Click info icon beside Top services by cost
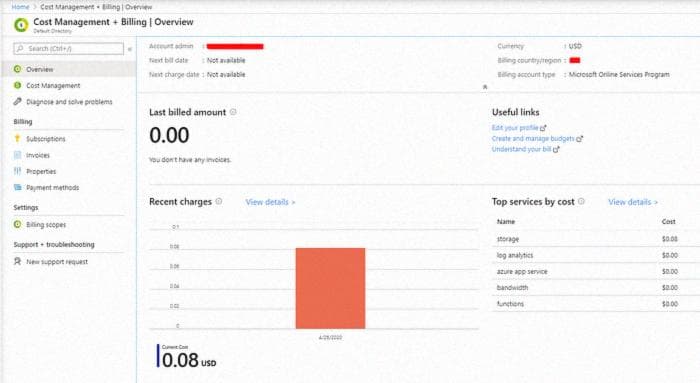This screenshot has height=383, width=700. [581, 201]
